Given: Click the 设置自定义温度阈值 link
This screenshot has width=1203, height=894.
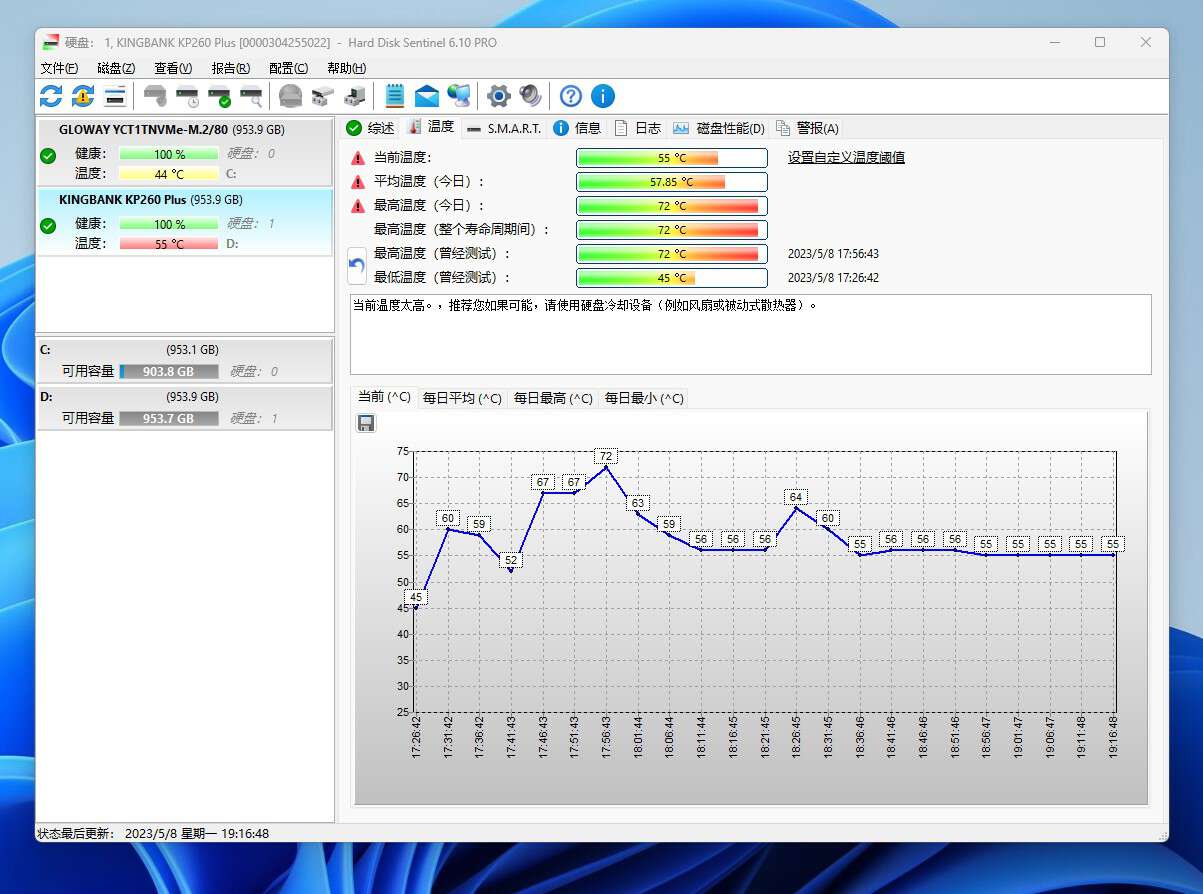Looking at the screenshot, I should click(845, 157).
